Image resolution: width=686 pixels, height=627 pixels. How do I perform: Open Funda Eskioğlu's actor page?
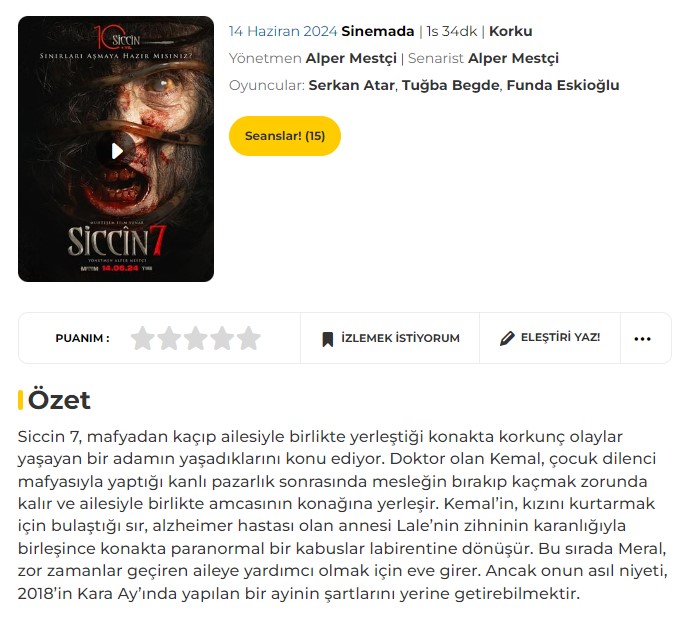coord(563,85)
